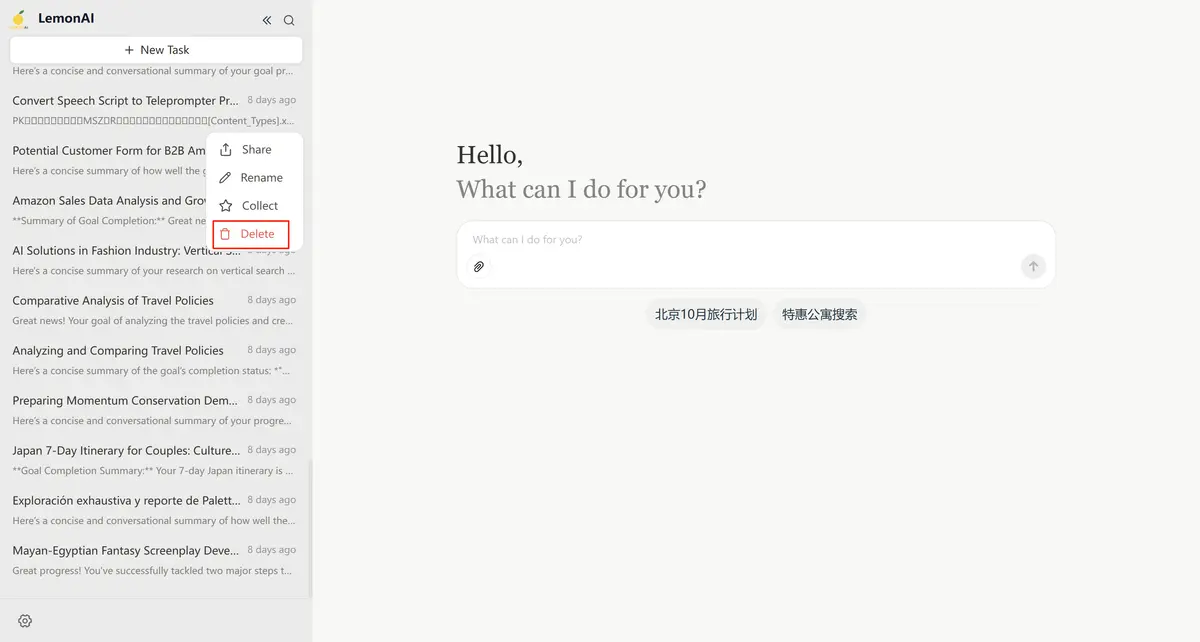Image resolution: width=1200 pixels, height=642 pixels.
Task: Choose Delete in the context menu
Action: tap(257, 234)
